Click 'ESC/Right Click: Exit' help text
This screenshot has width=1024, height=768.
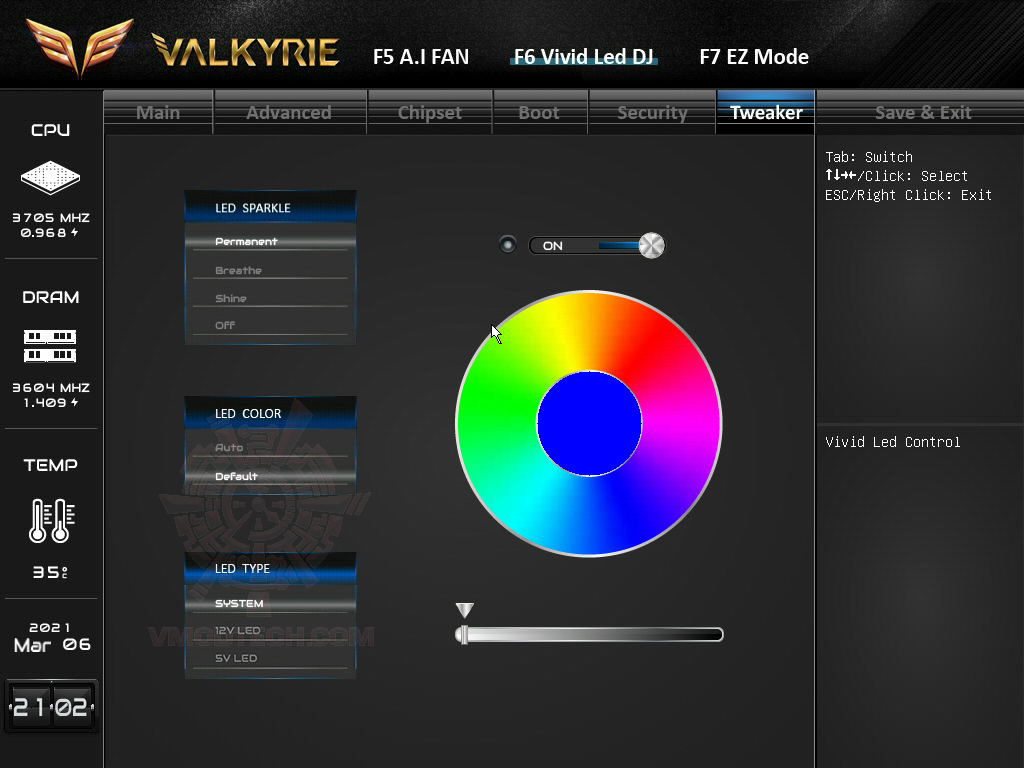point(908,195)
